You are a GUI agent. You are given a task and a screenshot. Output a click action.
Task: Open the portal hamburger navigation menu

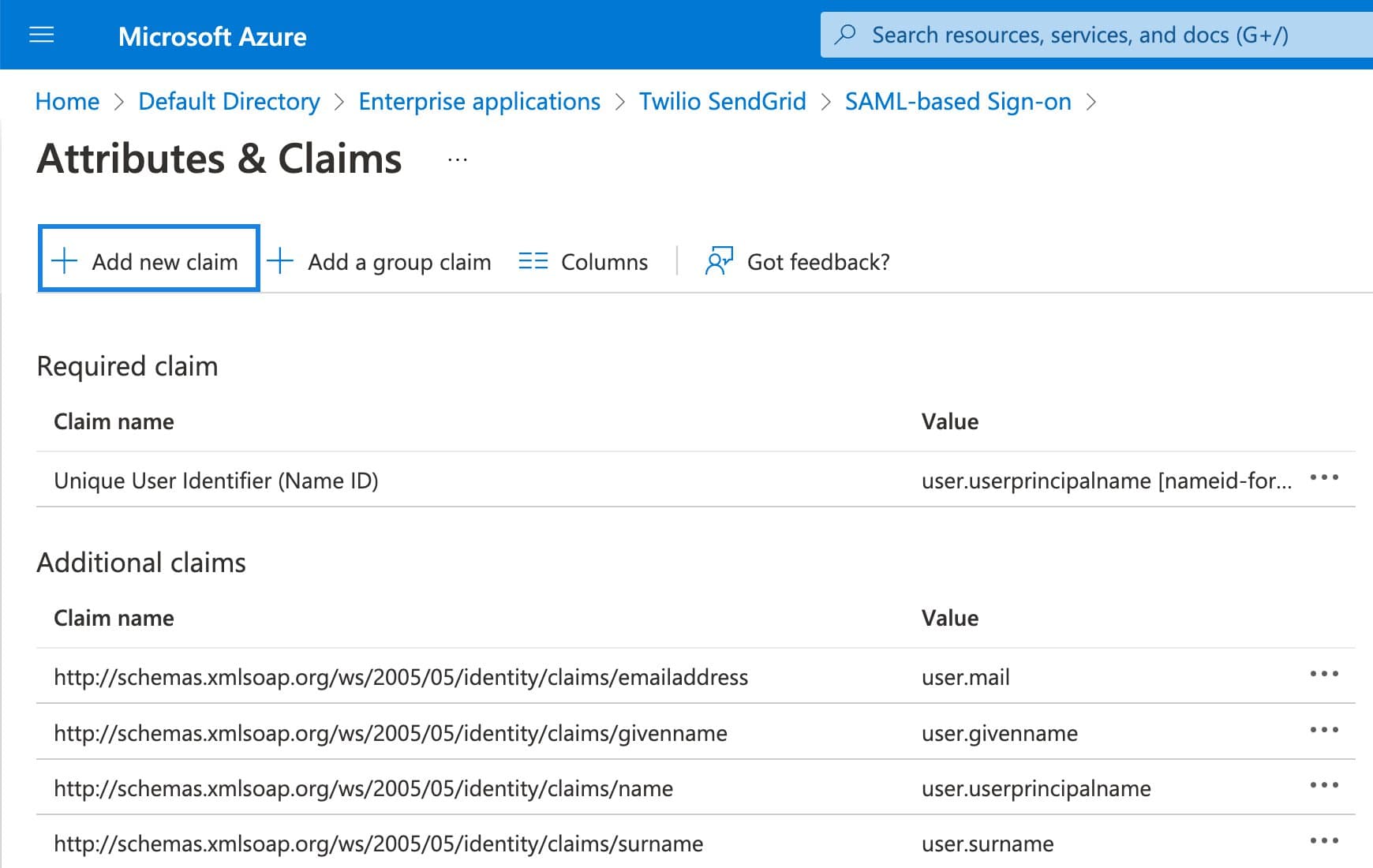(x=41, y=35)
